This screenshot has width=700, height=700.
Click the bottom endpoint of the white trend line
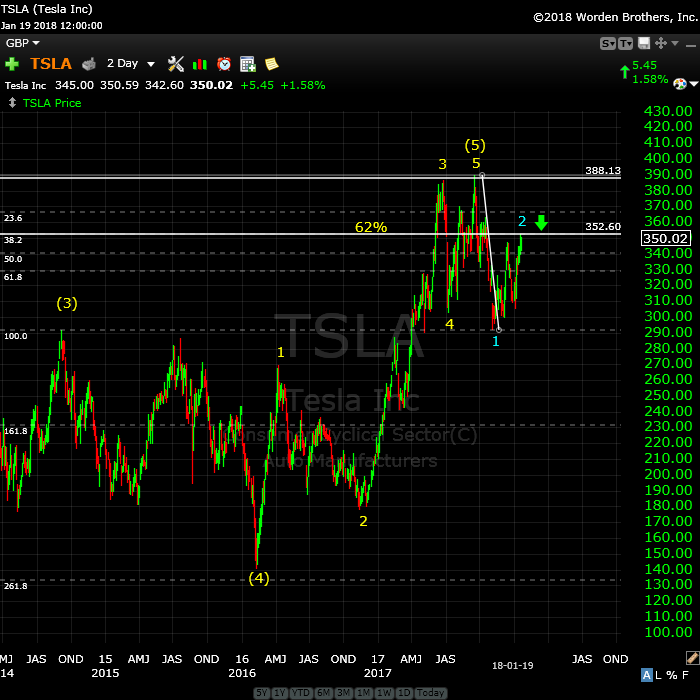pyautogui.click(x=499, y=330)
